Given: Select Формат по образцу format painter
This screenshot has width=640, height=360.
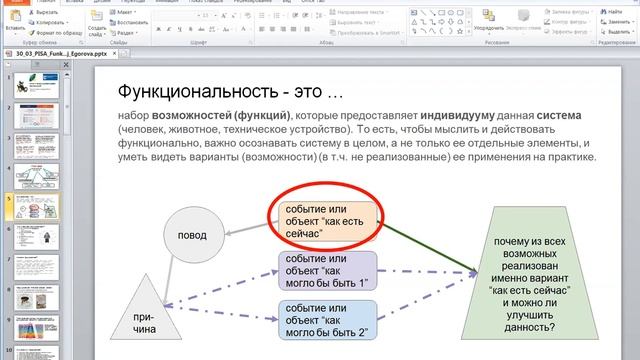Looking at the screenshot, I should click(55, 33).
